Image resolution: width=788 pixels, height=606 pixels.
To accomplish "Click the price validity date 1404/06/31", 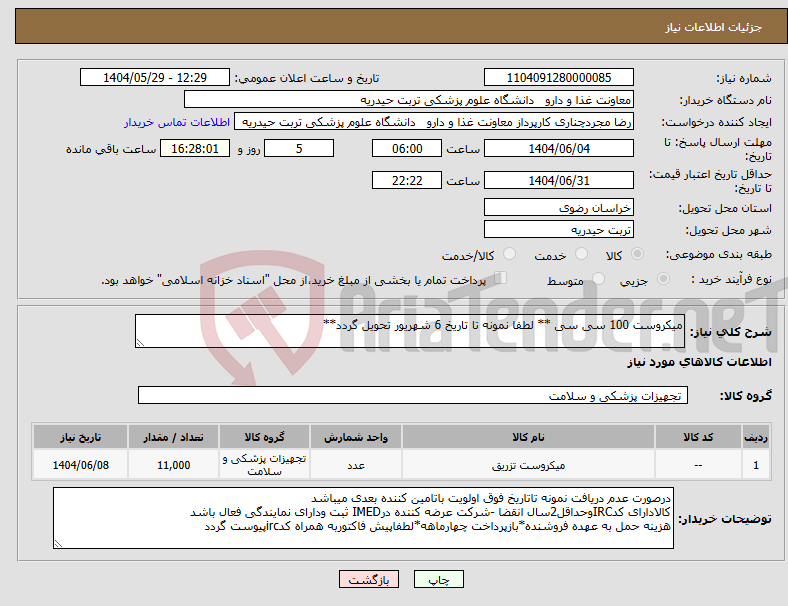I will tap(559, 180).
